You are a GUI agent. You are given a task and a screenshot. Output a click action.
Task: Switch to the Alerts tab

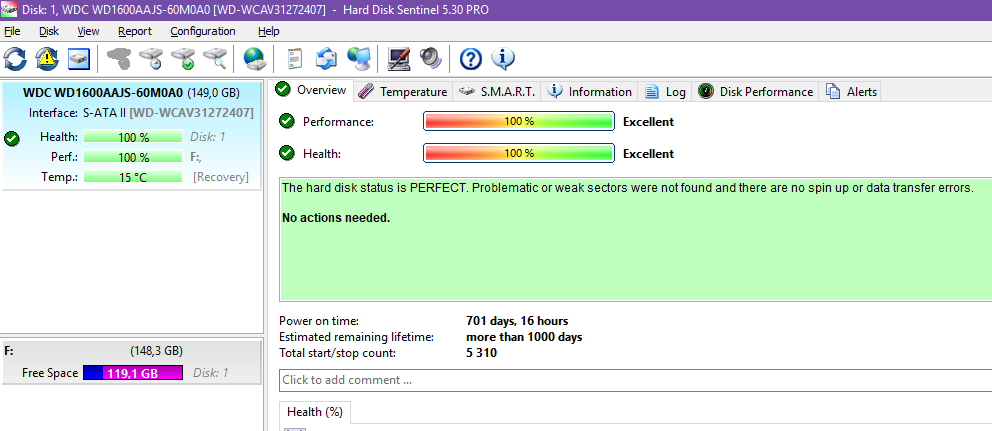pos(851,92)
